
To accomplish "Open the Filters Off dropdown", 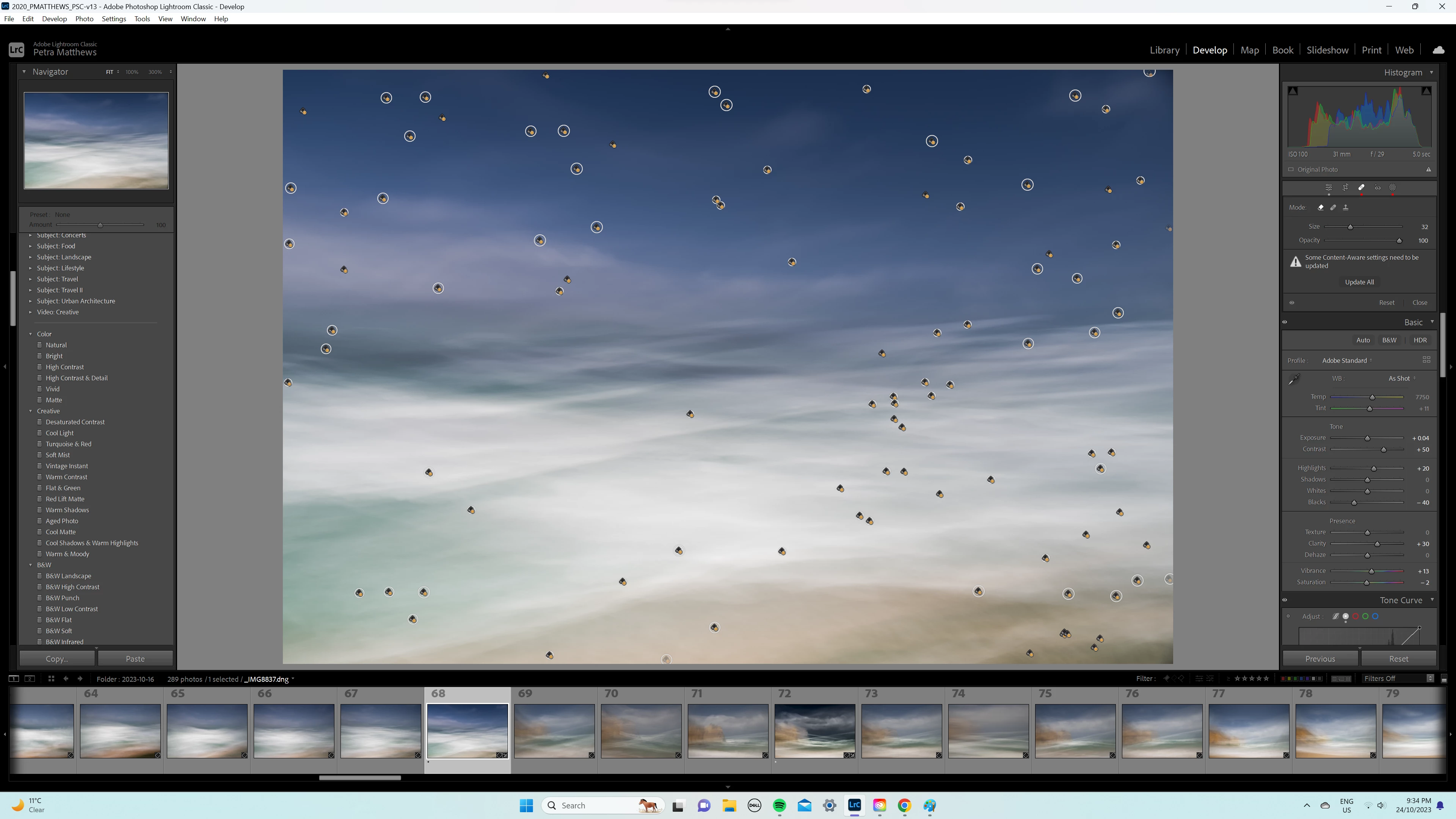I will (x=1396, y=679).
